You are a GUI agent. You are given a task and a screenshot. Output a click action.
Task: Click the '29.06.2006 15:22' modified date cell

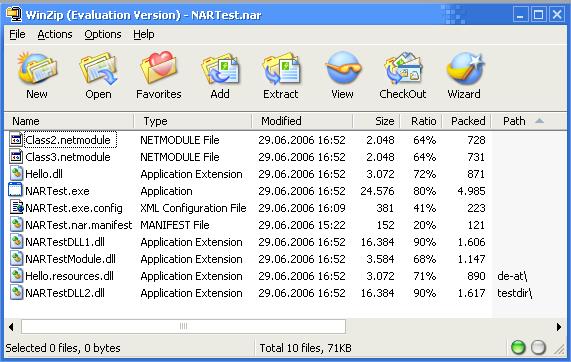302,225
